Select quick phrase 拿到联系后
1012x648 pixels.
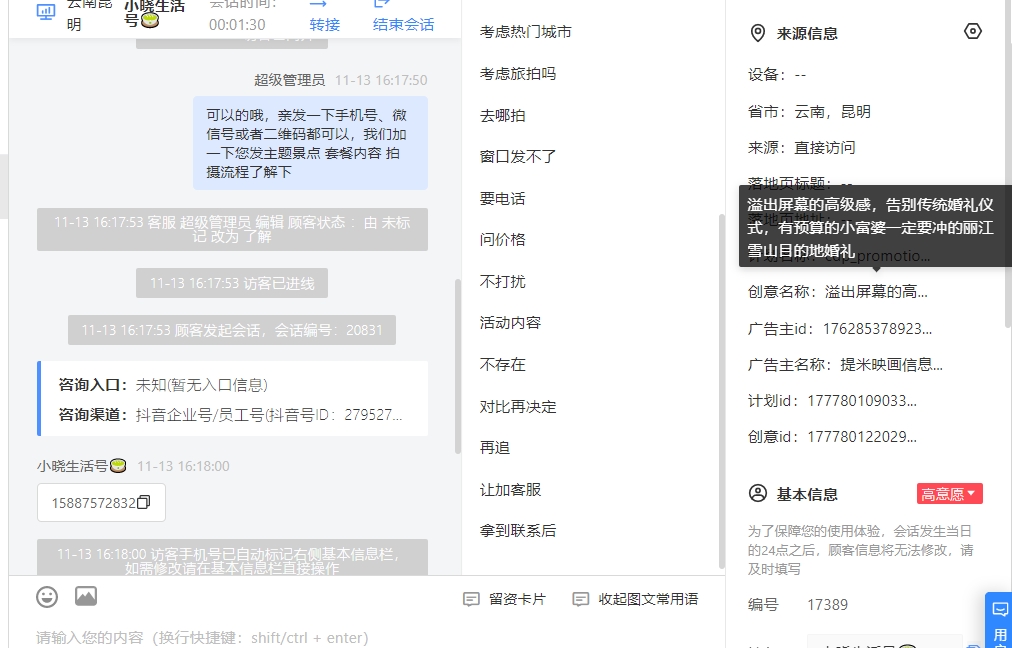pyautogui.click(x=518, y=531)
